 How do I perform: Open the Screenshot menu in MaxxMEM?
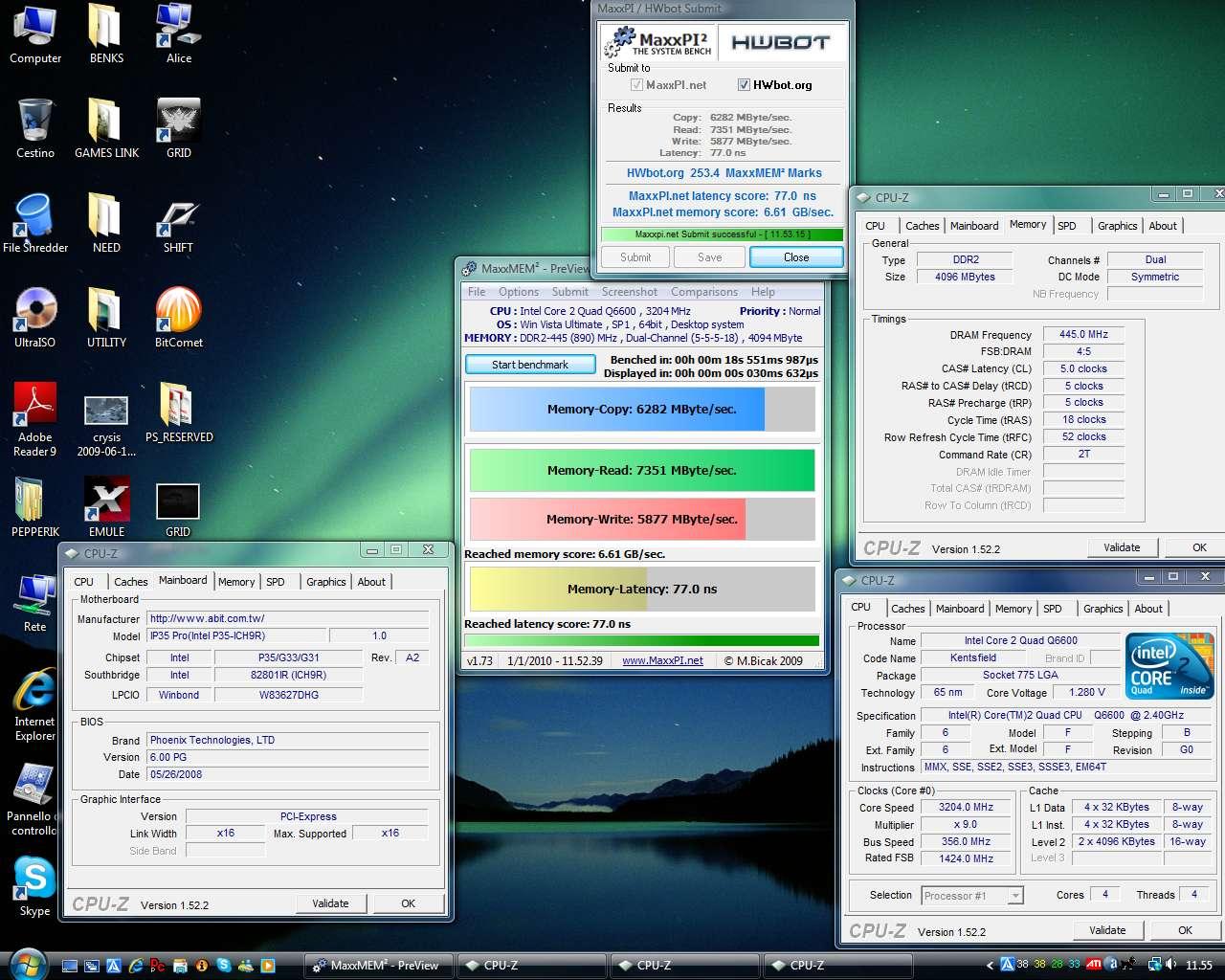coord(630,292)
